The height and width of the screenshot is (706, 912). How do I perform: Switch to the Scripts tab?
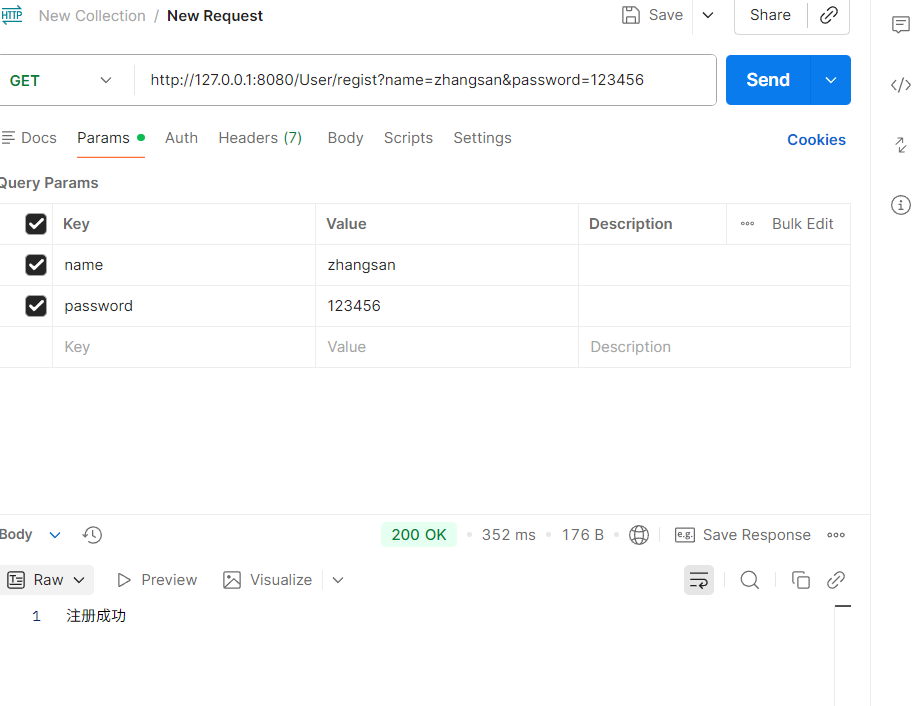click(408, 138)
